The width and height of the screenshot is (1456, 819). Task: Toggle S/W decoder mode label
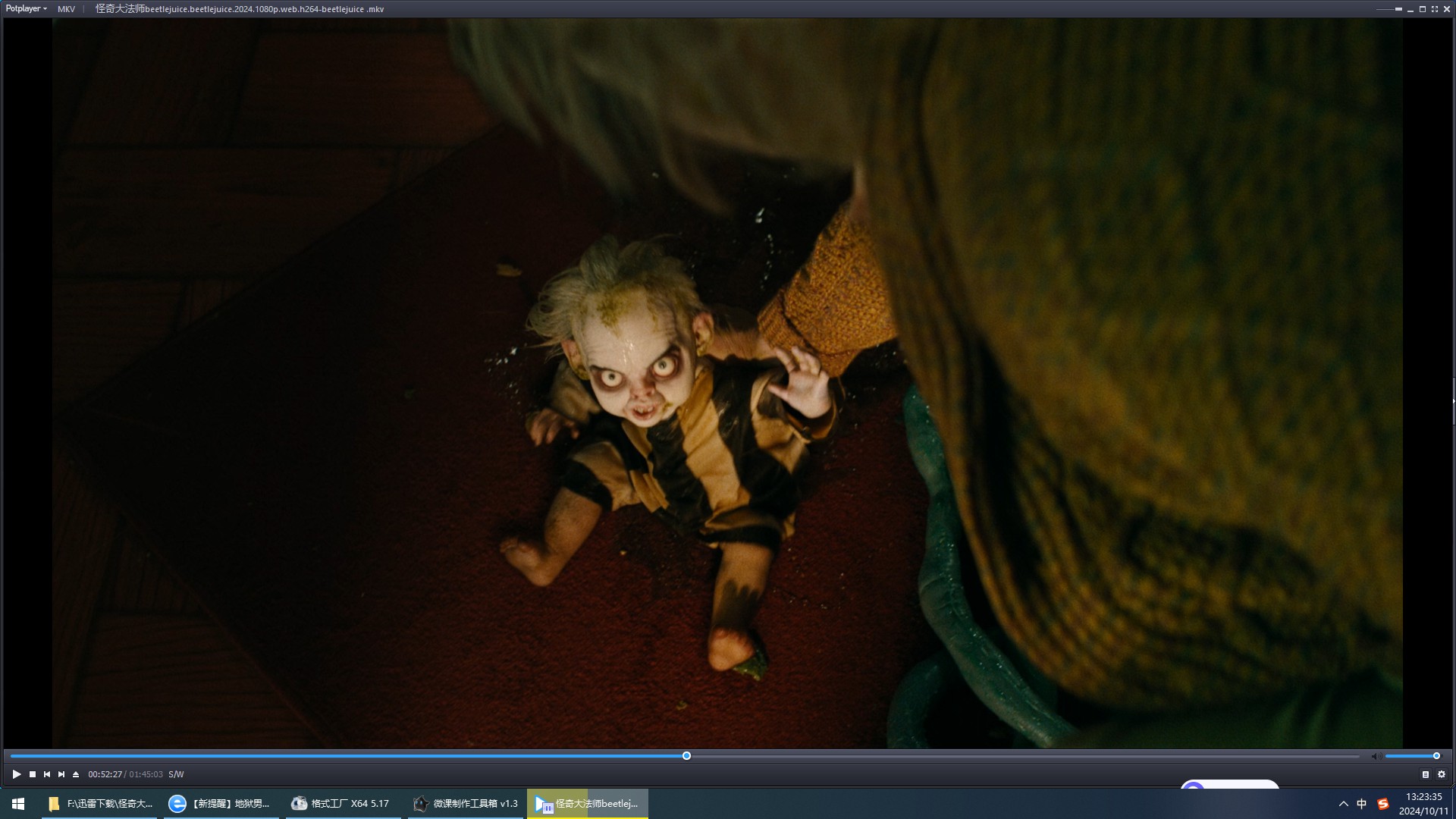(x=176, y=774)
